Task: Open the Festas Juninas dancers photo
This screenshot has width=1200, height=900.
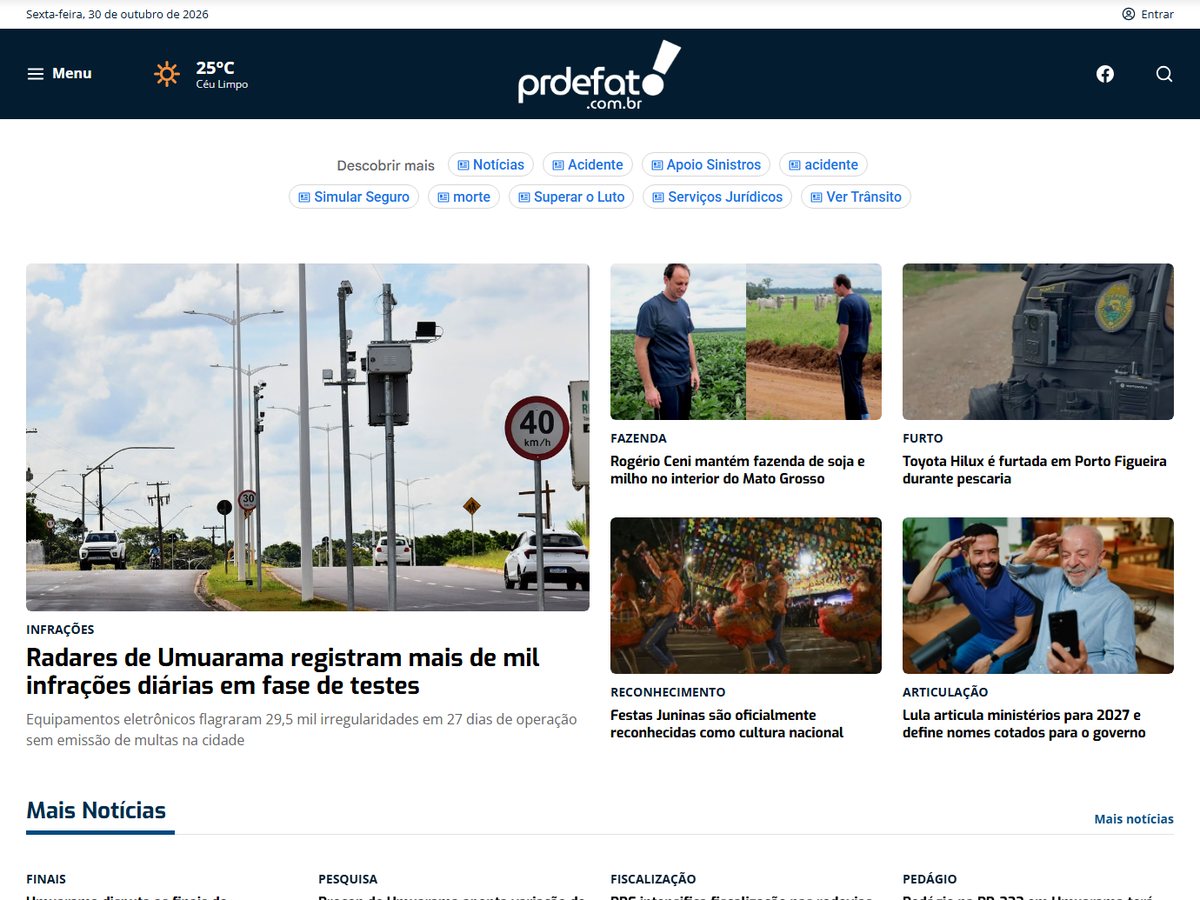Action: tap(746, 595)
